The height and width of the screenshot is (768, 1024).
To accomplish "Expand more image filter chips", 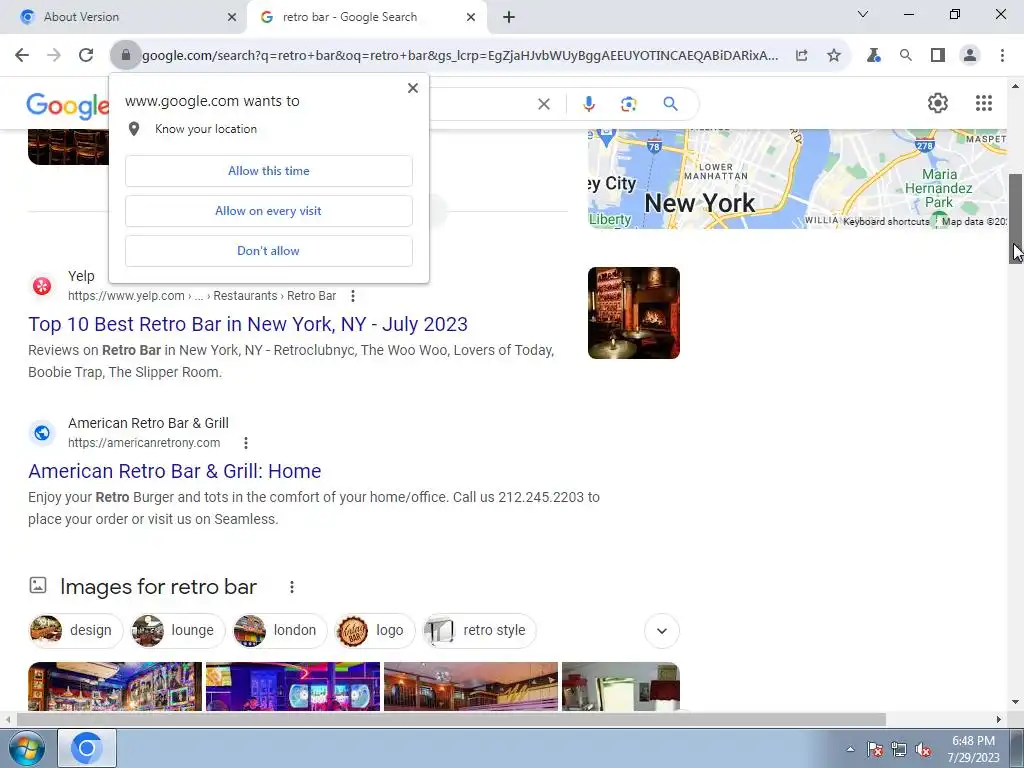I will [x=662, y=631].
